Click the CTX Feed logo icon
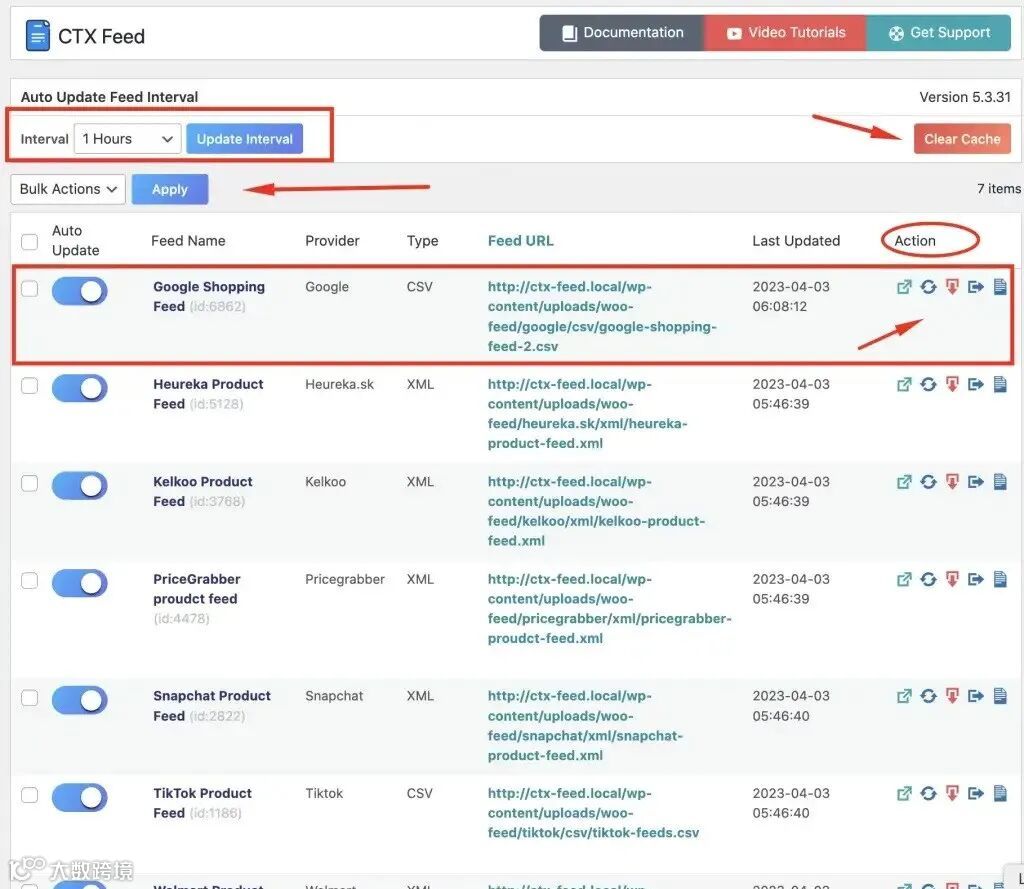 [x=37, y=36]
